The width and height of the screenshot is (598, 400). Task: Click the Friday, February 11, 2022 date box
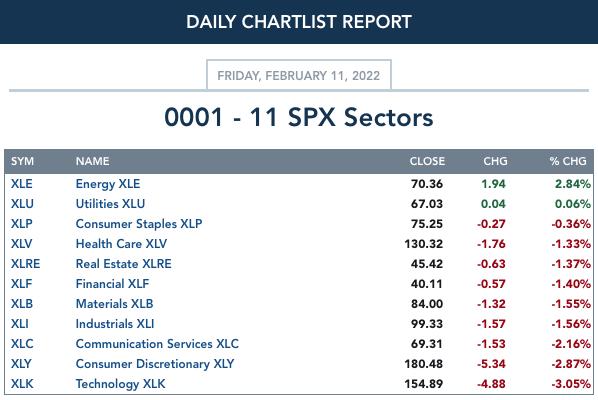coord(299,75)
